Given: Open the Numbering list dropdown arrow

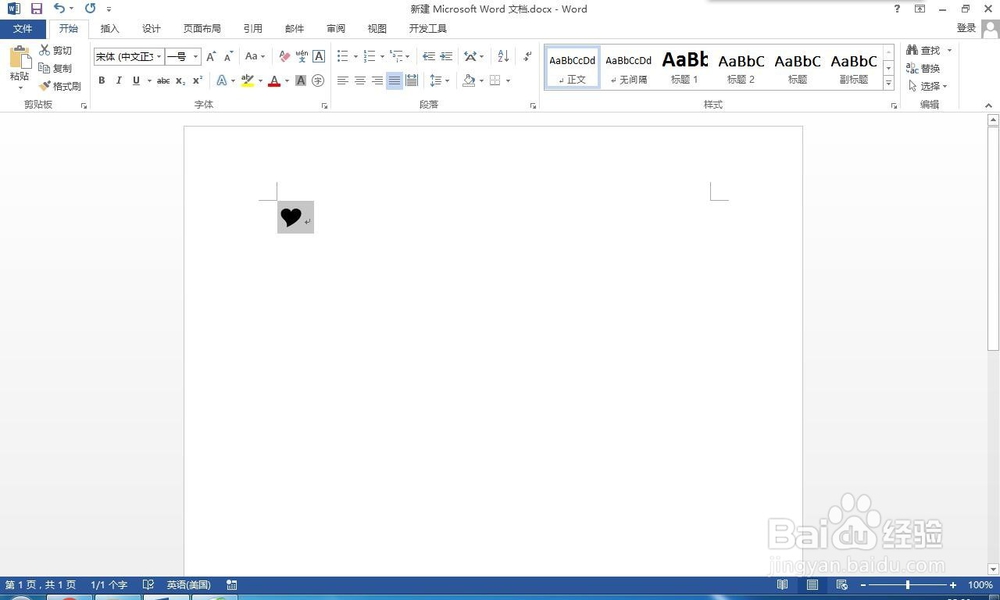Looking at the screenshot, I should point(383,57).
